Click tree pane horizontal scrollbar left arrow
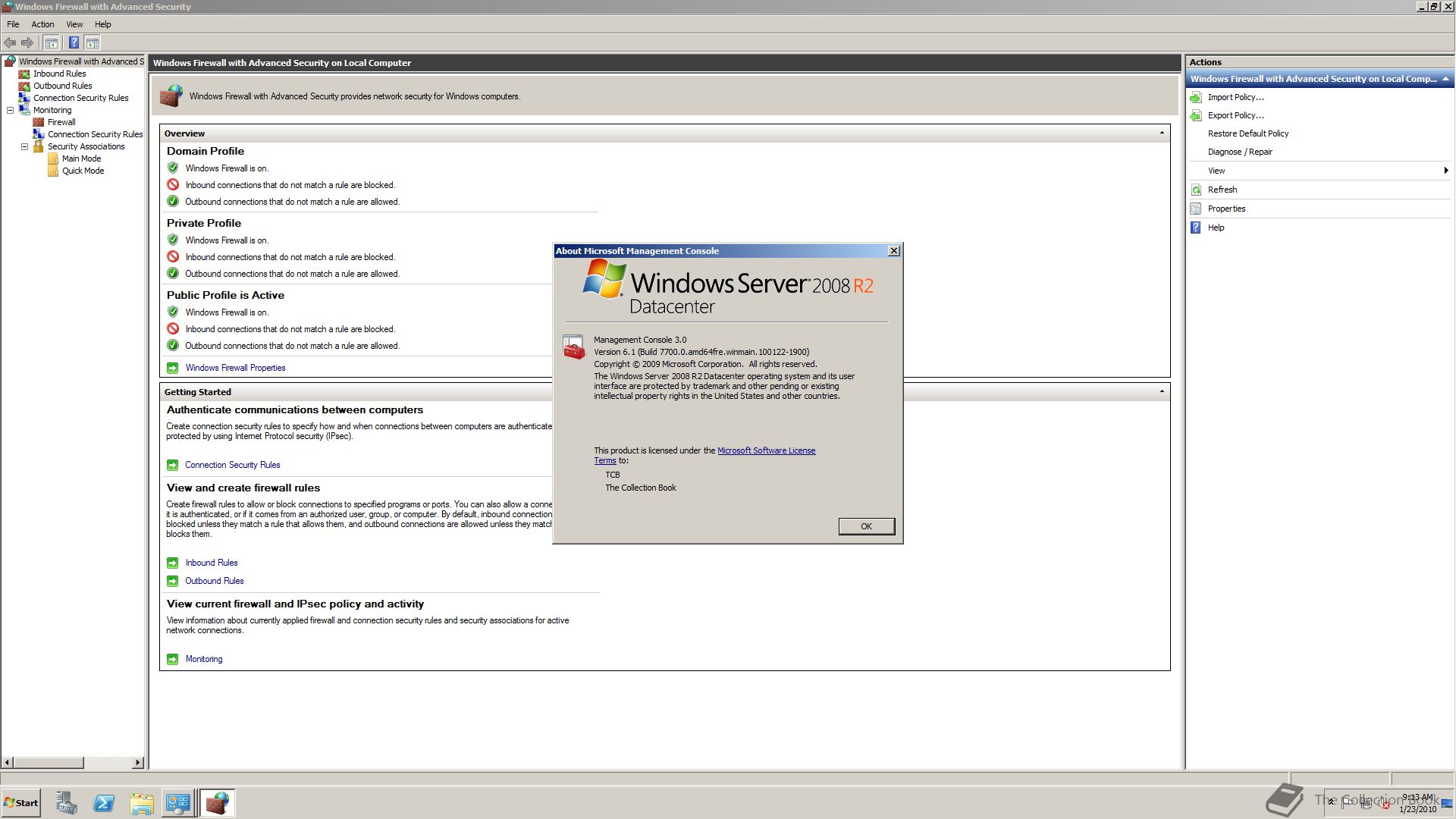Image resolution: width=1456 pixels, height=819 pixels. click(x=8, y=762)
